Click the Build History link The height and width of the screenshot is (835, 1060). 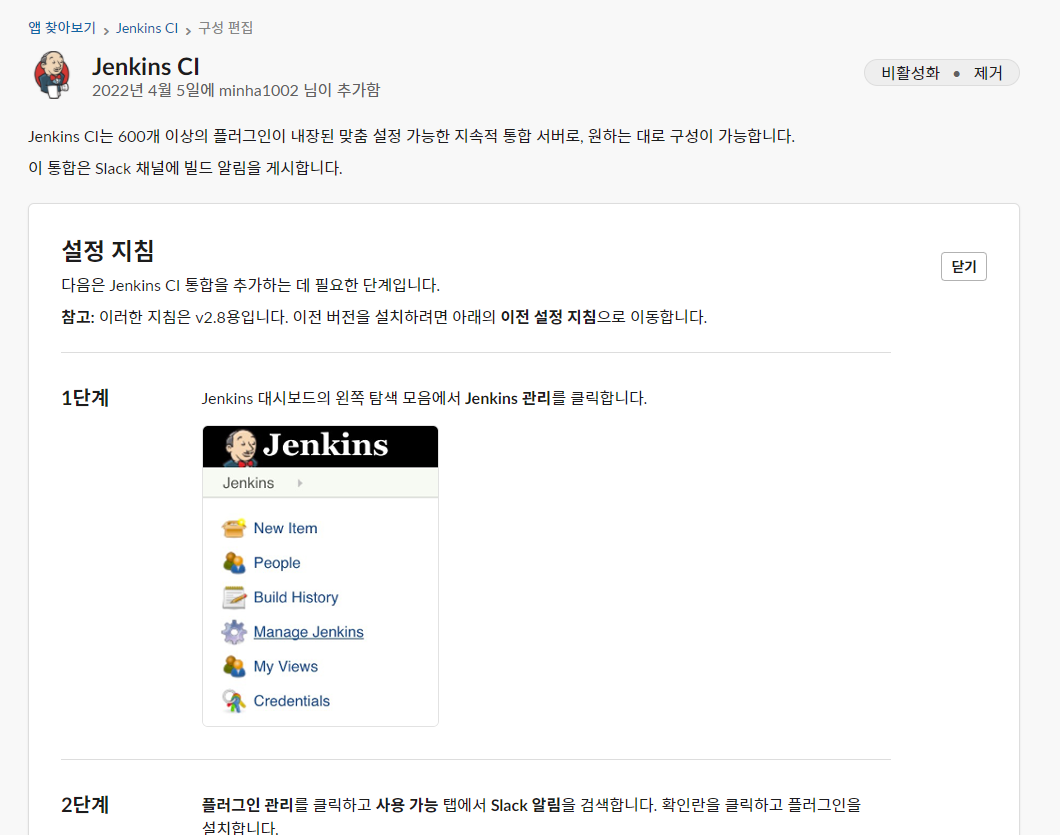pos(295,597)
